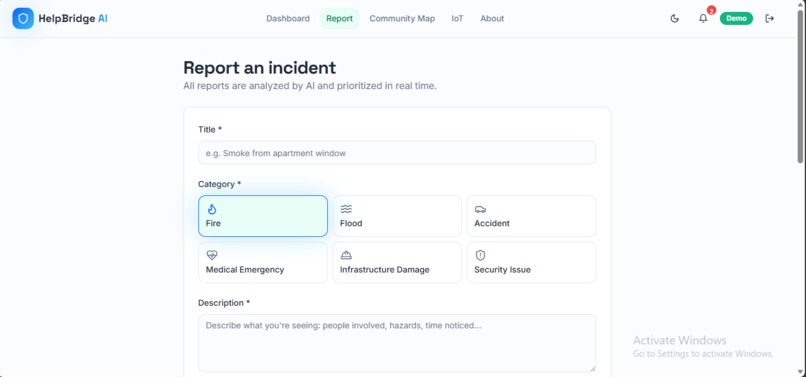Image resolution: width=806 pixels, height=377 pixels.
Task: Navigate to the About tab
Action: [492, 19]
